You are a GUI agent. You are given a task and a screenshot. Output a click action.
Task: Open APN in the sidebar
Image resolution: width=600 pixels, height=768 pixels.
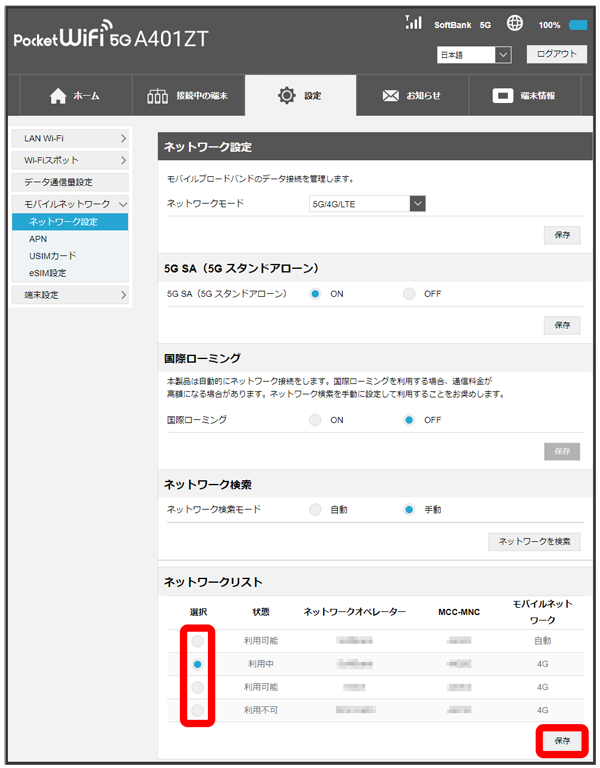[x=38, y=239]
